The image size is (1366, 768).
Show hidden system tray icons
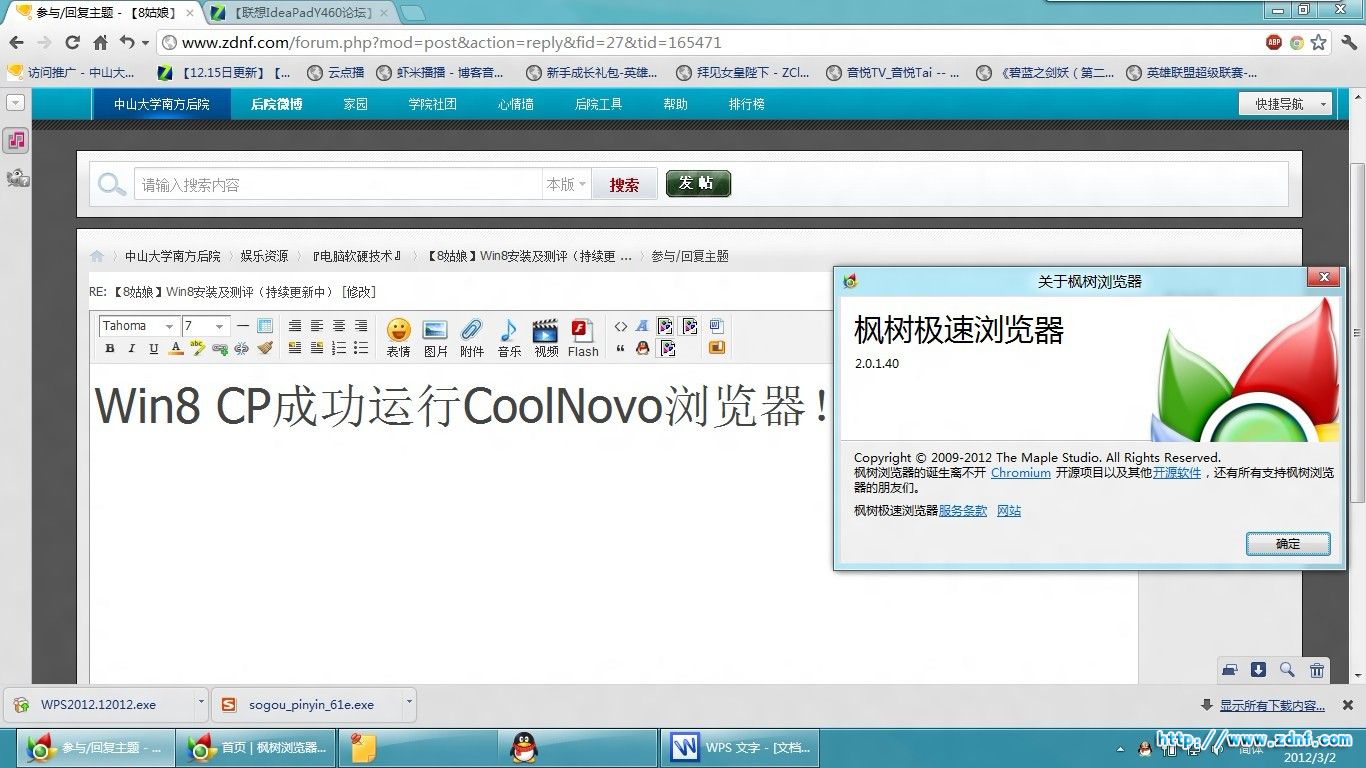pyautogui.click(x=1120, y=748)
